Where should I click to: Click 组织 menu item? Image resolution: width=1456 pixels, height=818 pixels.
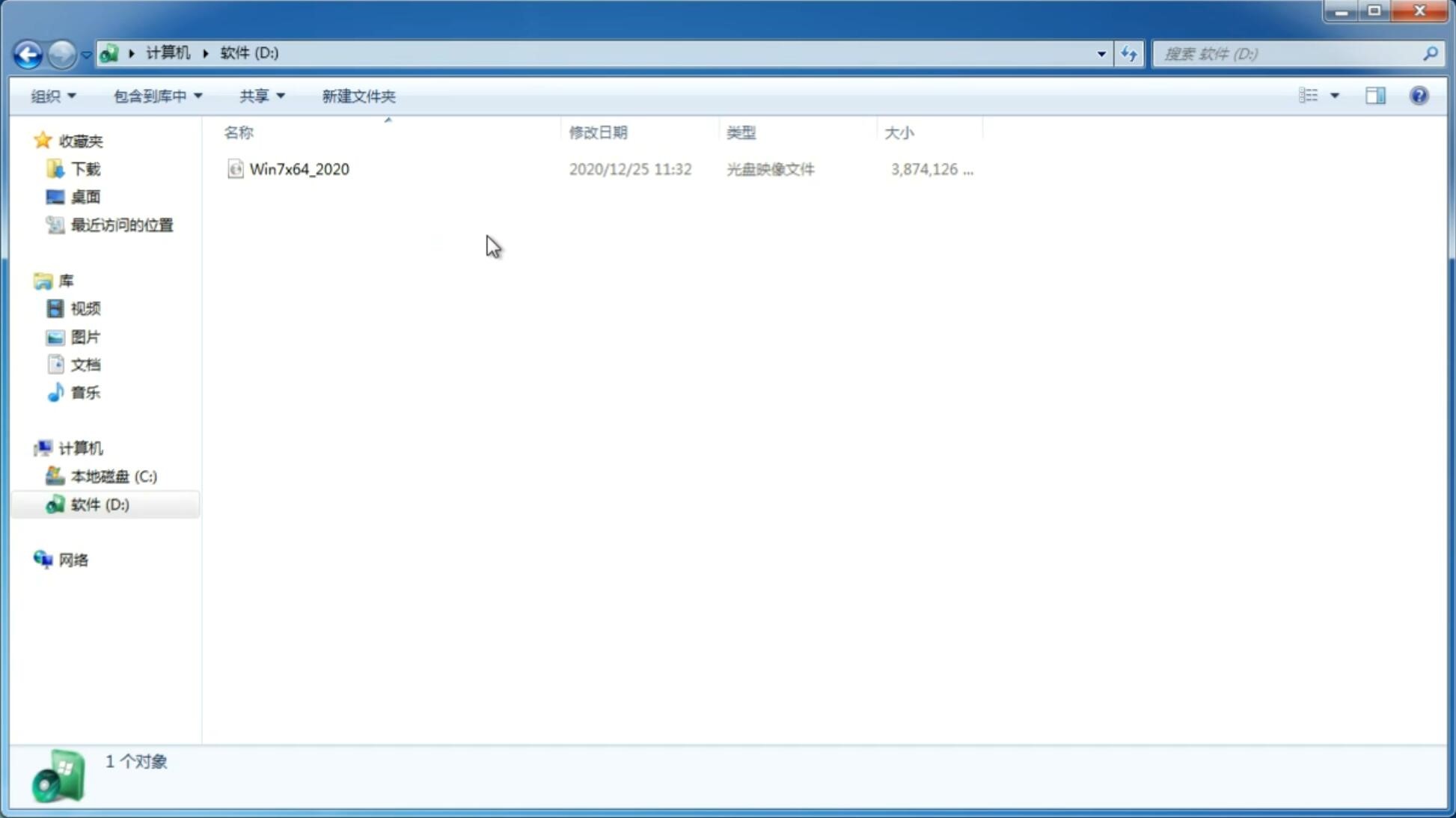53,95
